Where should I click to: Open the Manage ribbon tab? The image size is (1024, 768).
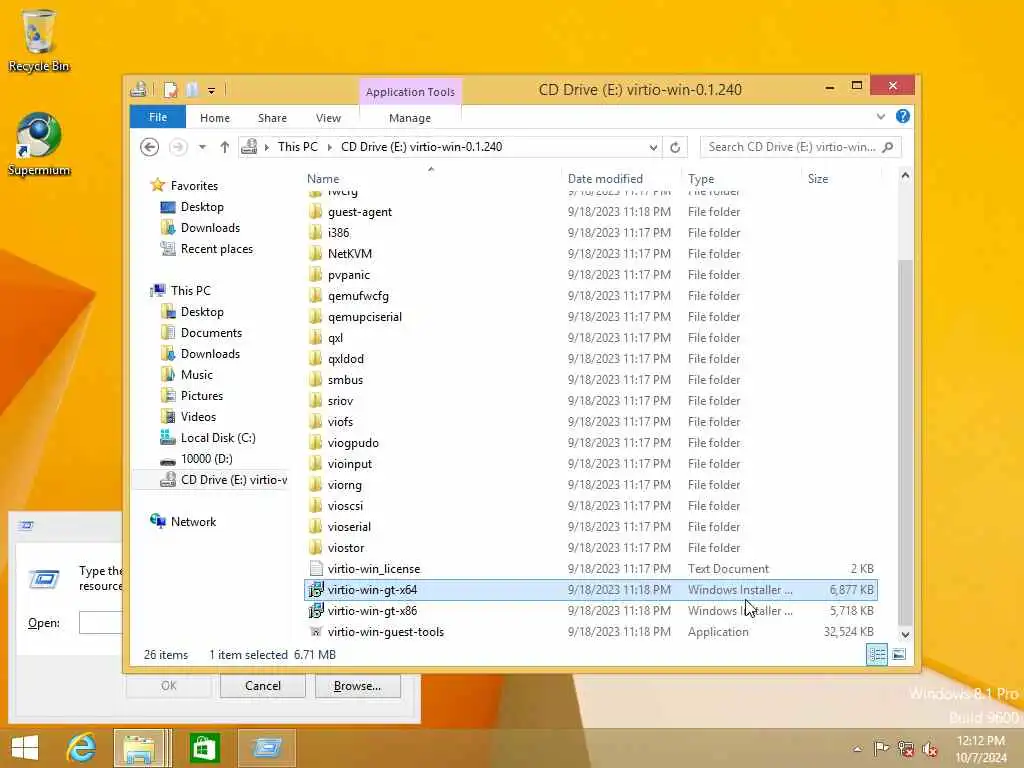point(410,118)
